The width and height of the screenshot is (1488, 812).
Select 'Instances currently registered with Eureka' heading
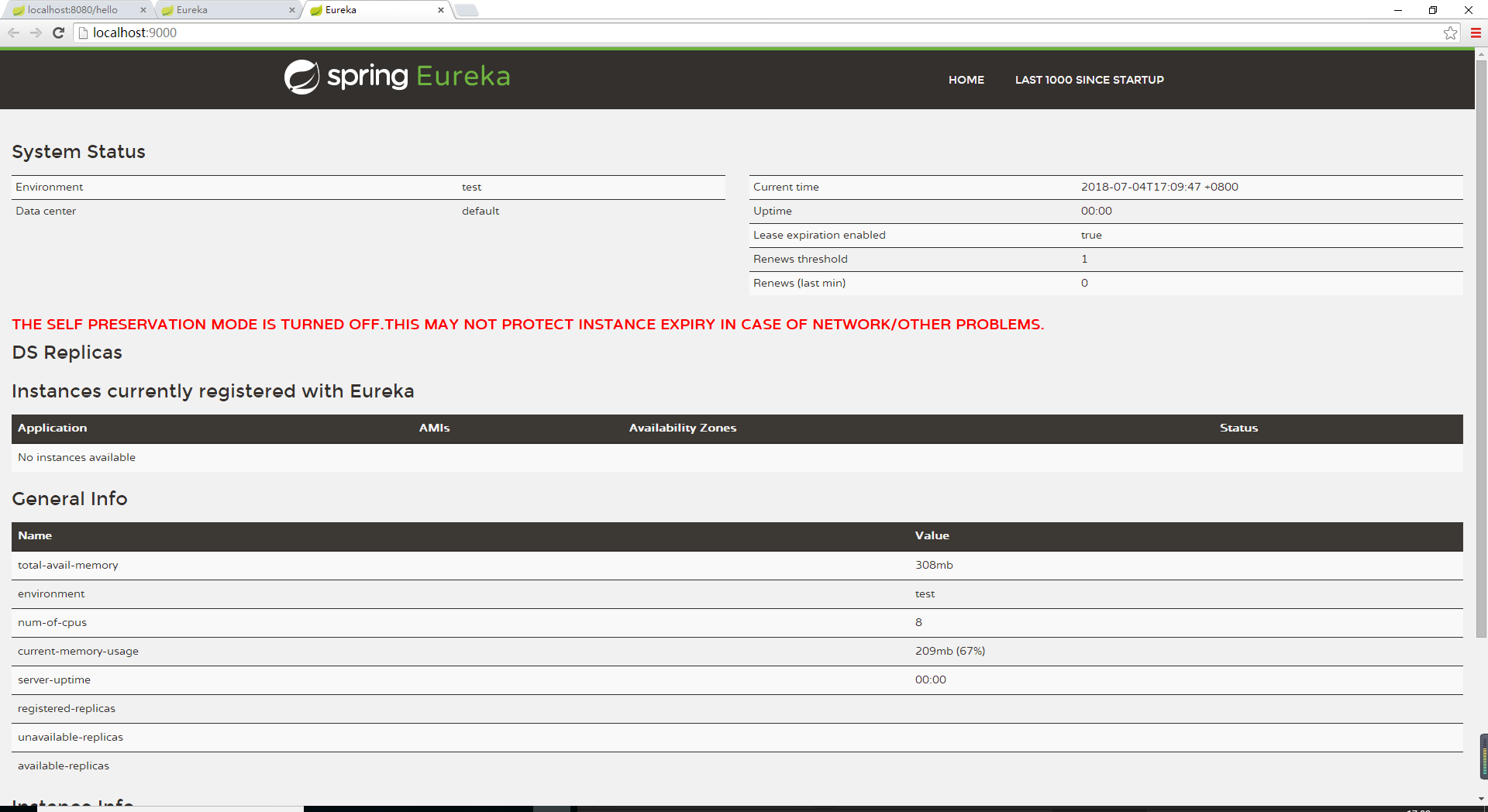click(213, 391)
